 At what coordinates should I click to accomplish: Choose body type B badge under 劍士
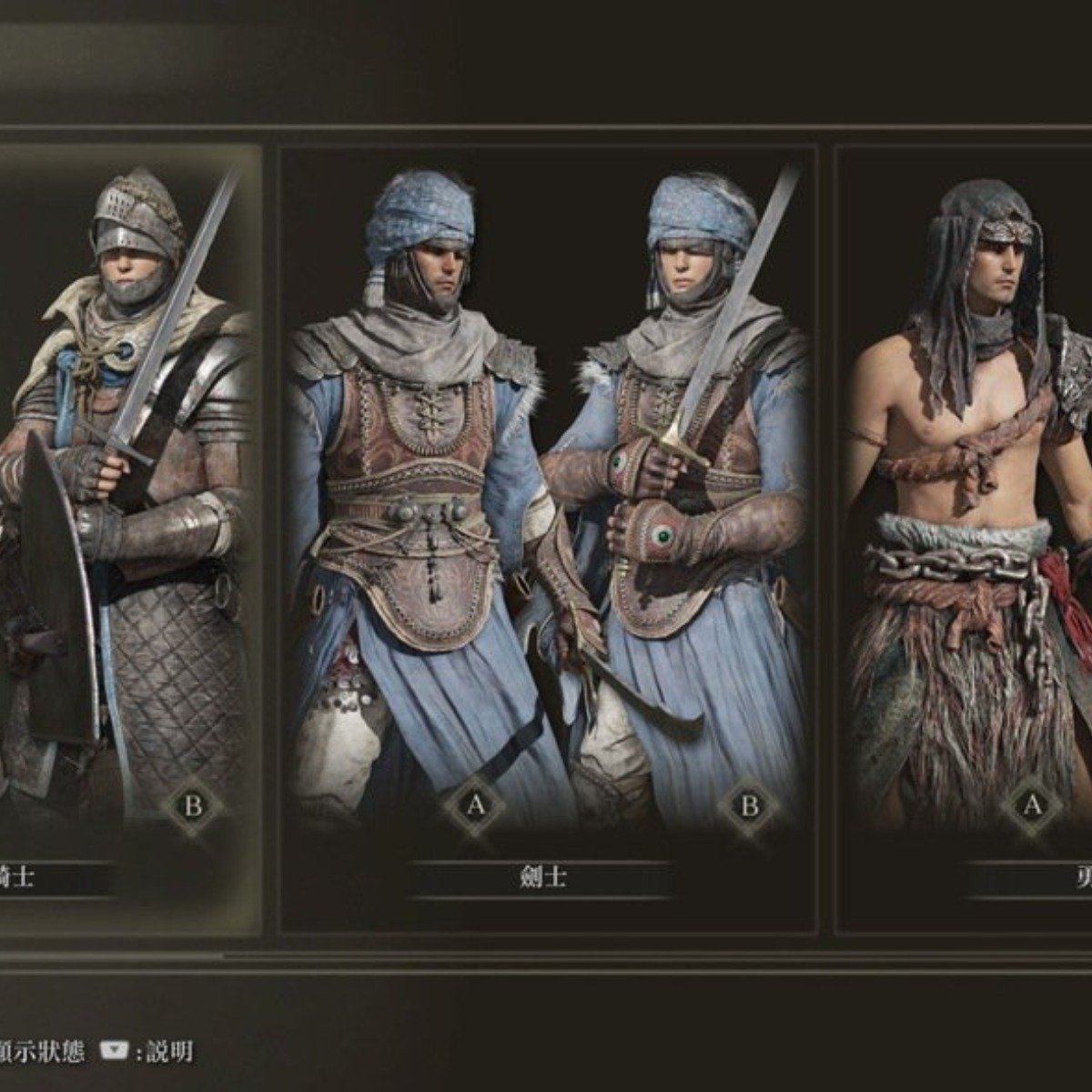click(748, 805)
